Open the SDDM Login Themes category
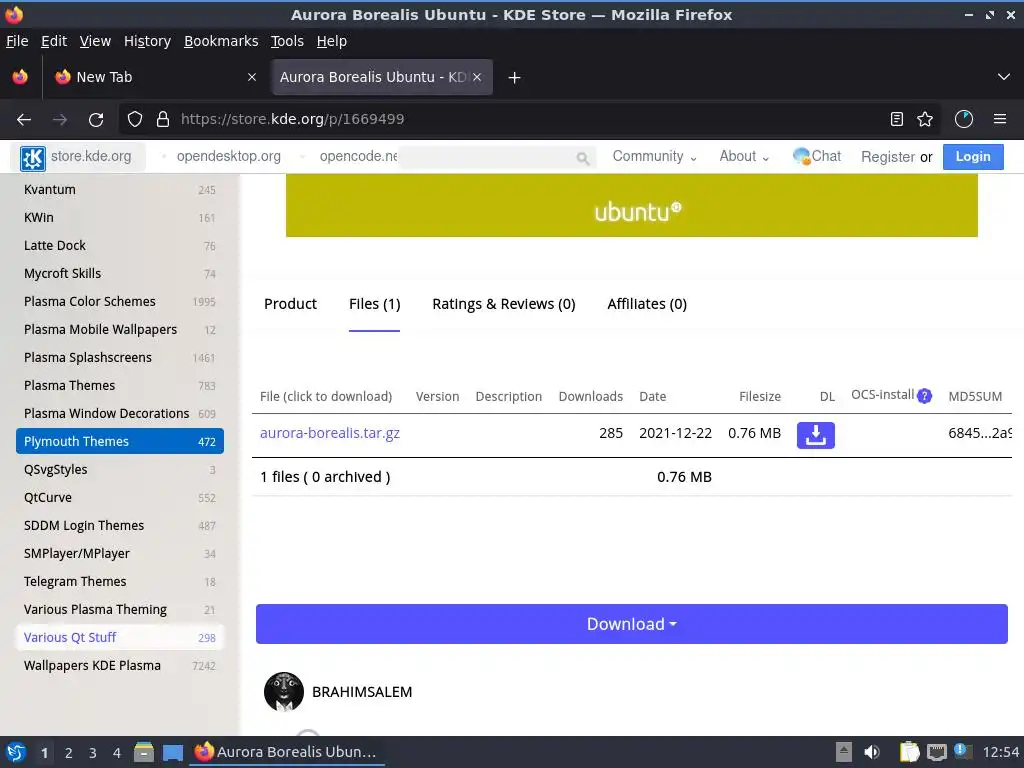The image size is (1024, 768). tap(120, 526)
